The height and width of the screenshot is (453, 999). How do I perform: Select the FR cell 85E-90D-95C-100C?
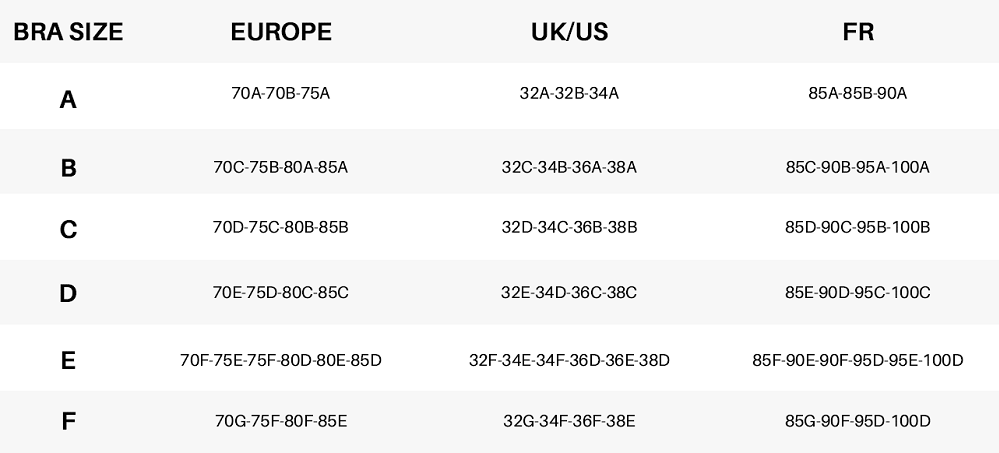[858, 293]
